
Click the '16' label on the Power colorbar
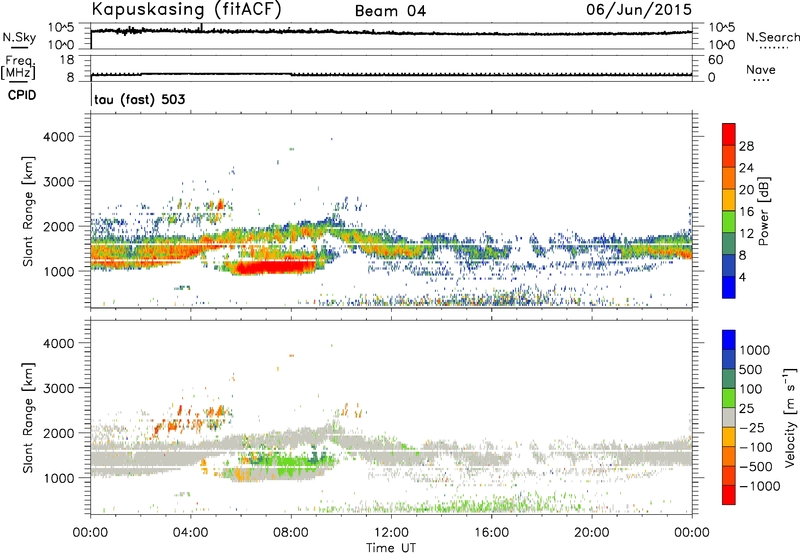[x=746, y=212]
